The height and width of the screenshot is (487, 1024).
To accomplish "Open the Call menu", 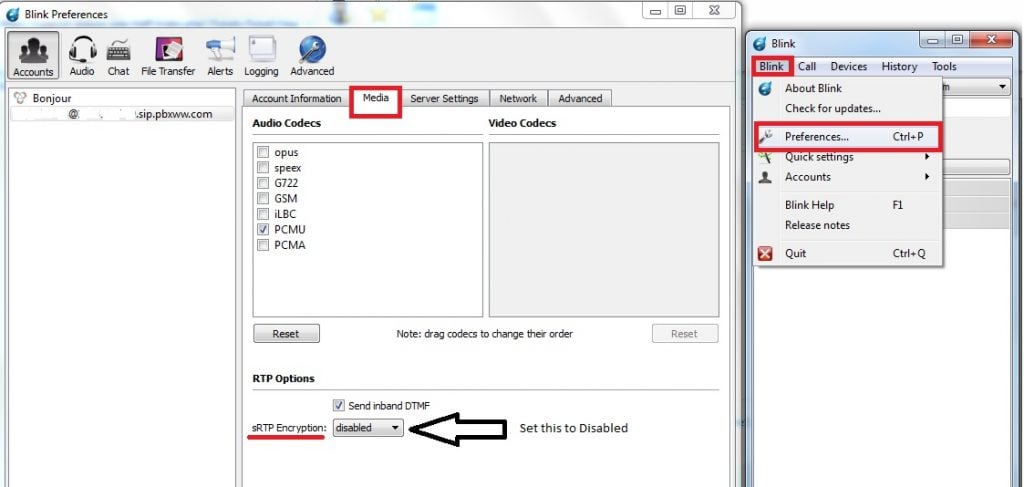I will click(807, 67).
